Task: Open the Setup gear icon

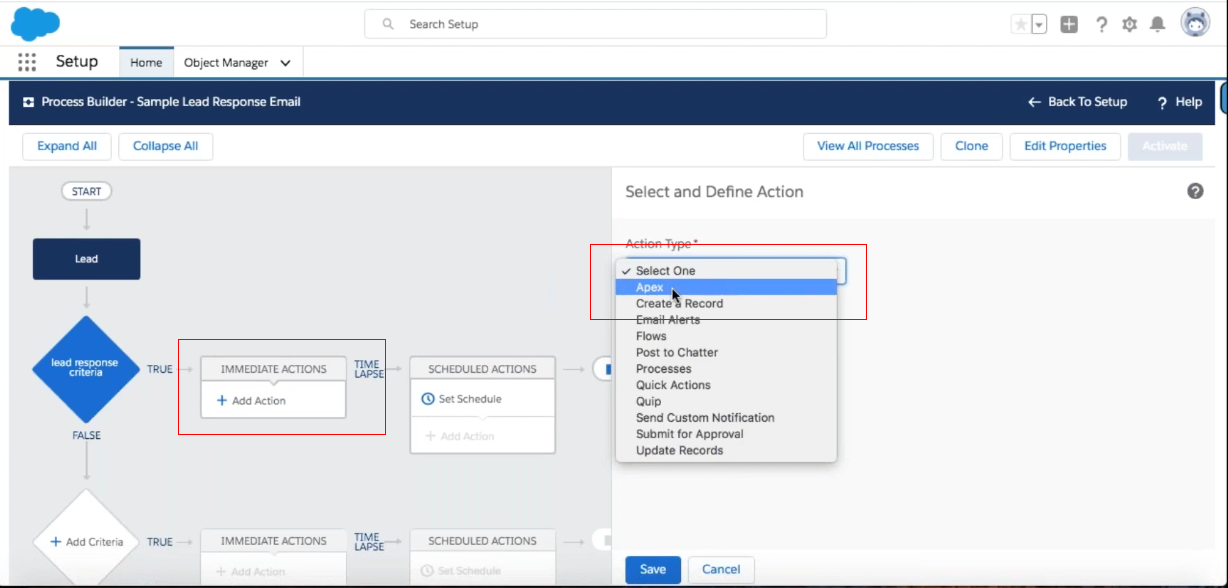Action: tap(1130, 24)
